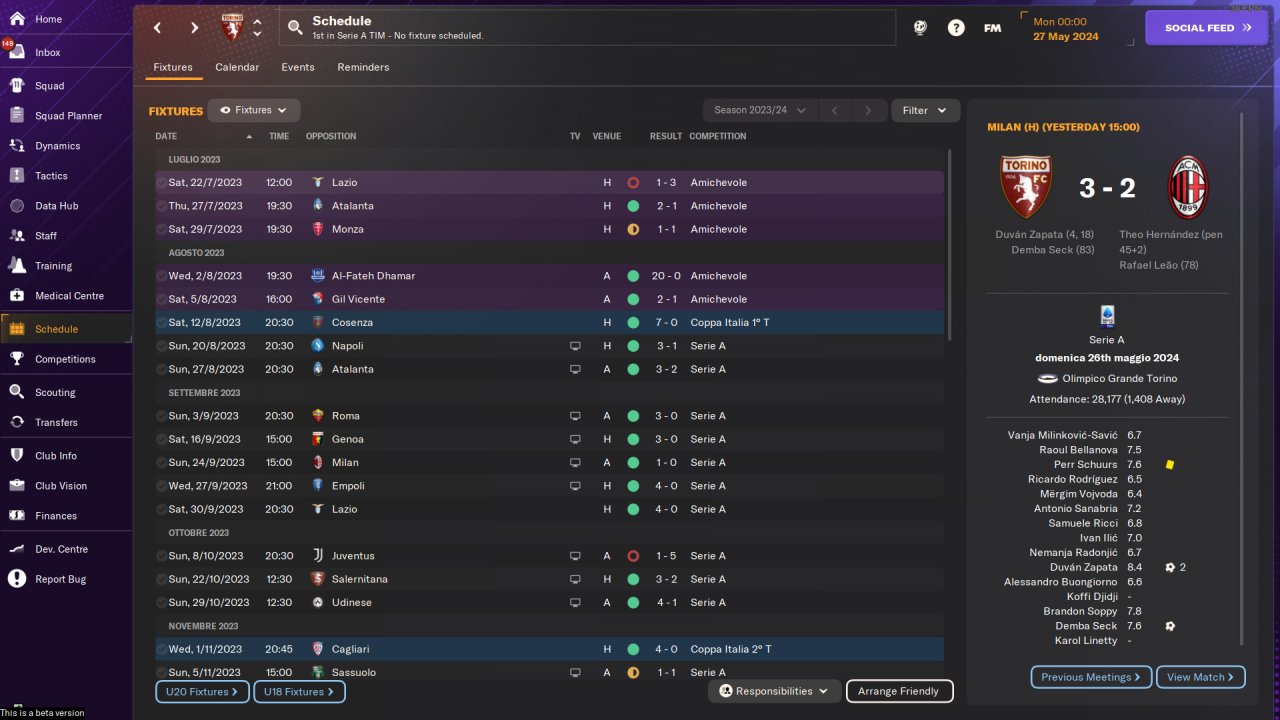
Task: Sort by the Opposition column header
Action: point(331,136)
